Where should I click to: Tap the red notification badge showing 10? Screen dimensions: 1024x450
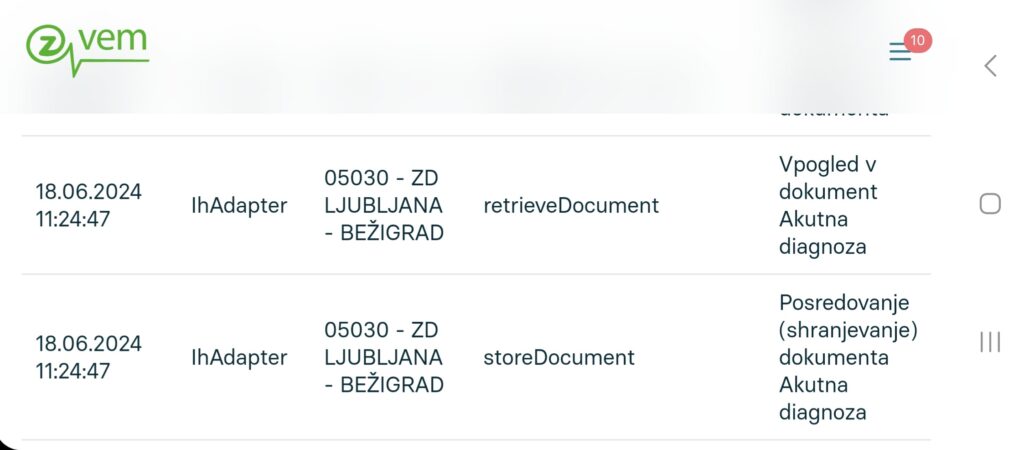pyautogui.click(x=918, y=41)
